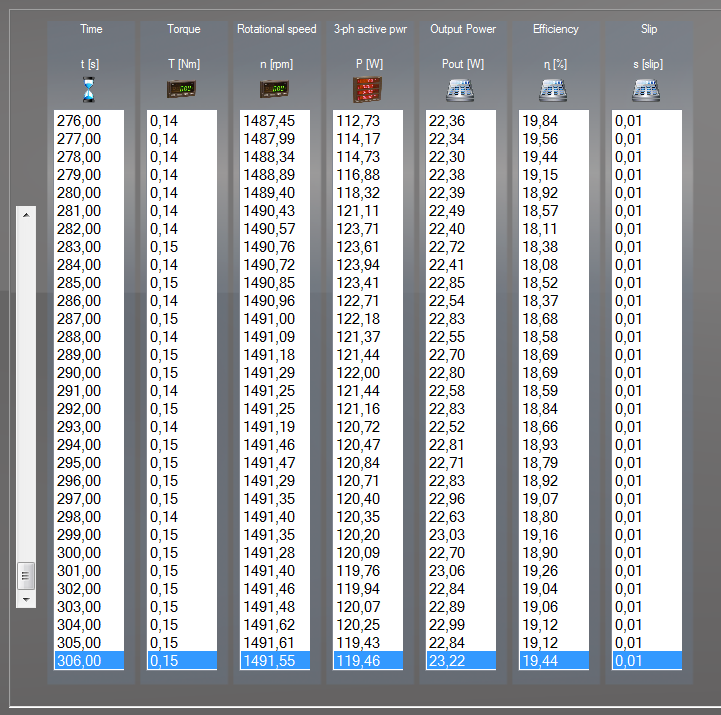The height and width of the screenshot is (715, 721).
Task: Select highlighted active power value 119,46
Action: tap(368, 661)
